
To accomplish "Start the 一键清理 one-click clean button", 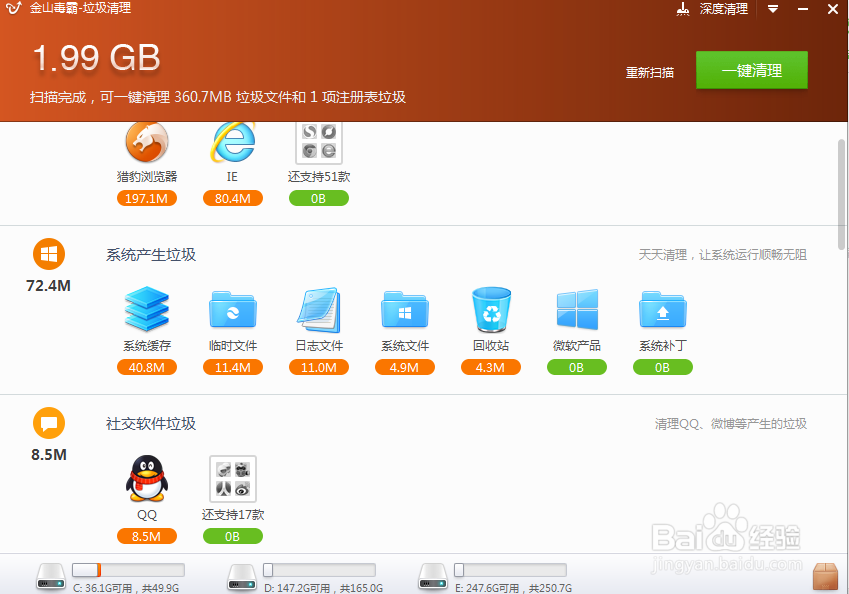I will tap(752, 70).
